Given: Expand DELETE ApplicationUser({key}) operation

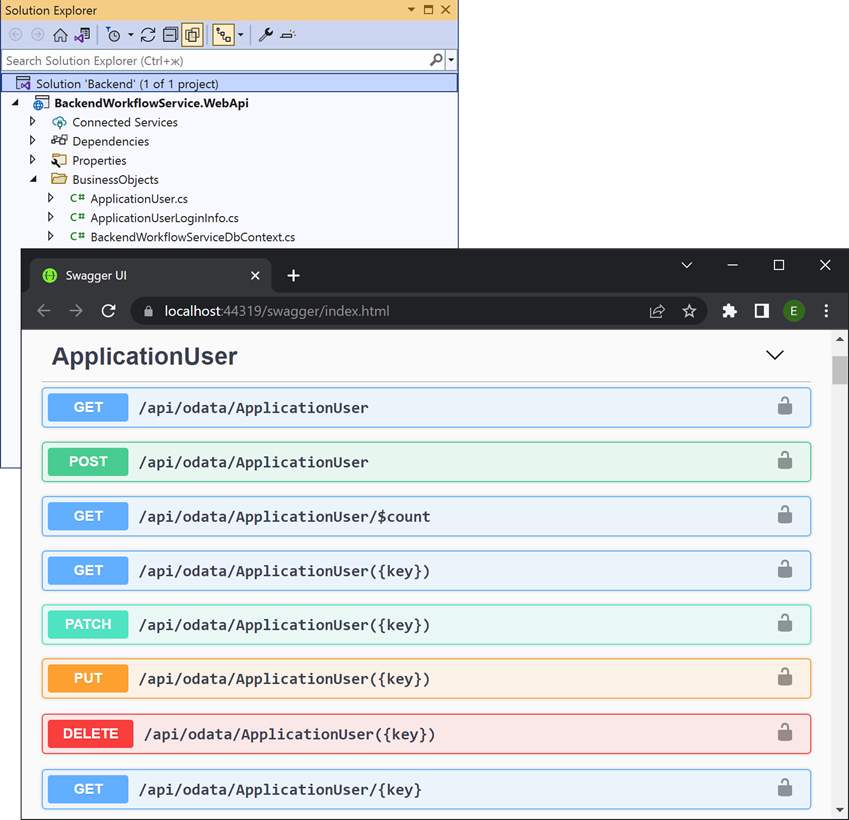Looking at the screenshot, I should [x=426, y=734].
